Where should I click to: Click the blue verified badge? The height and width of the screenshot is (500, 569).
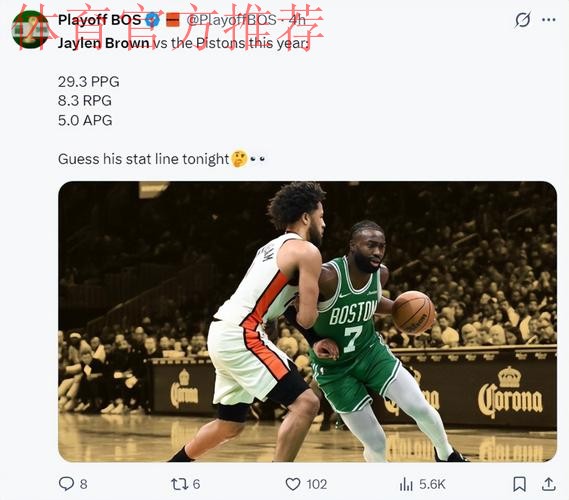click(x=152, y=20)
